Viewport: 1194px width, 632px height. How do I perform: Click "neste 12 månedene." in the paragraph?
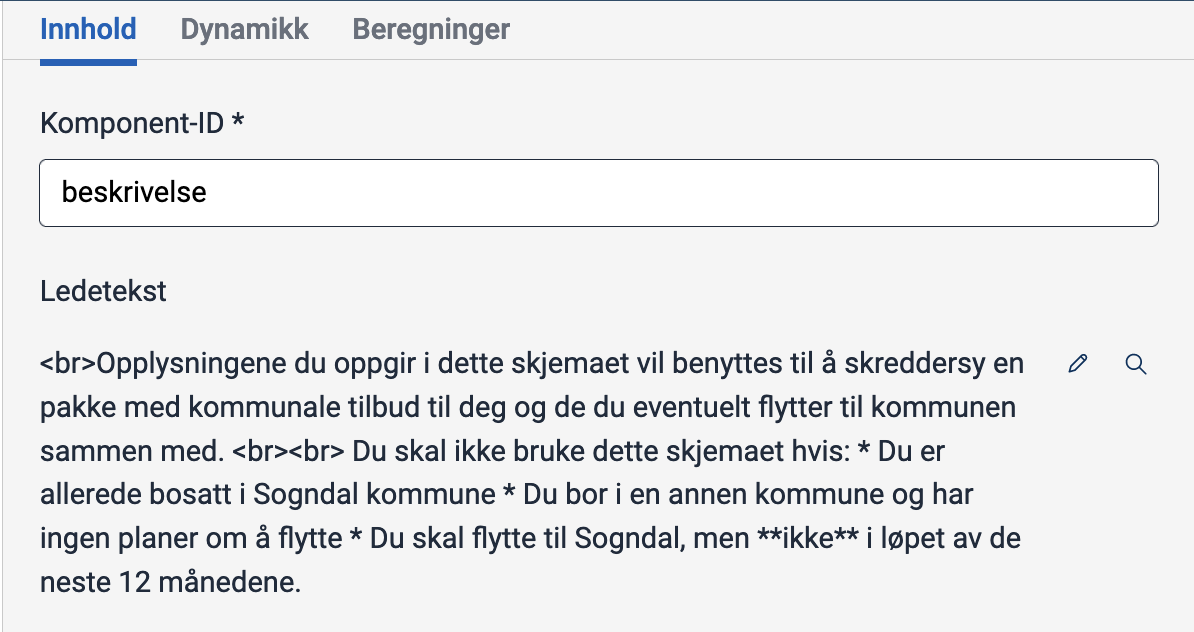[170, 582]
